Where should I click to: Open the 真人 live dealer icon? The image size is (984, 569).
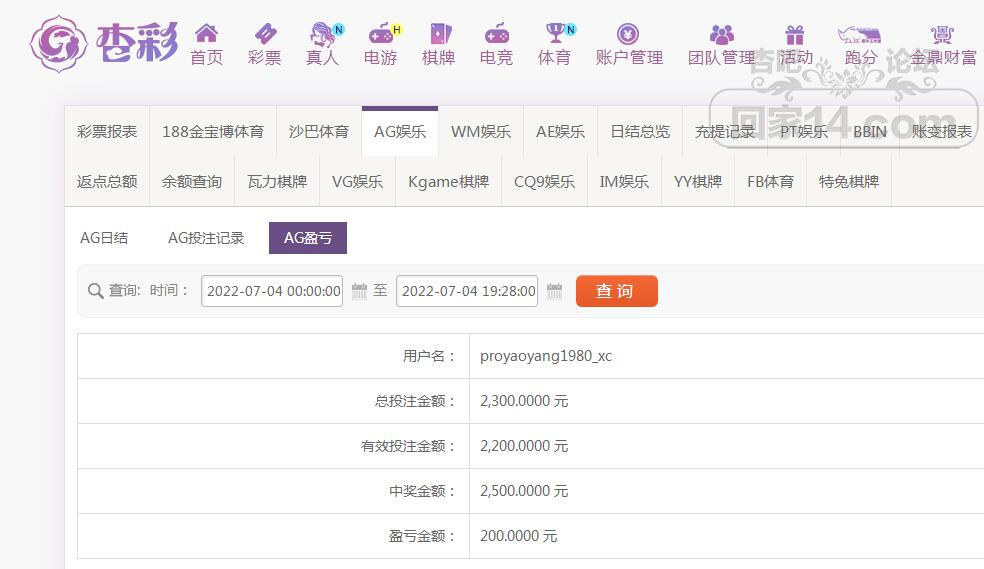click(323, 34)
